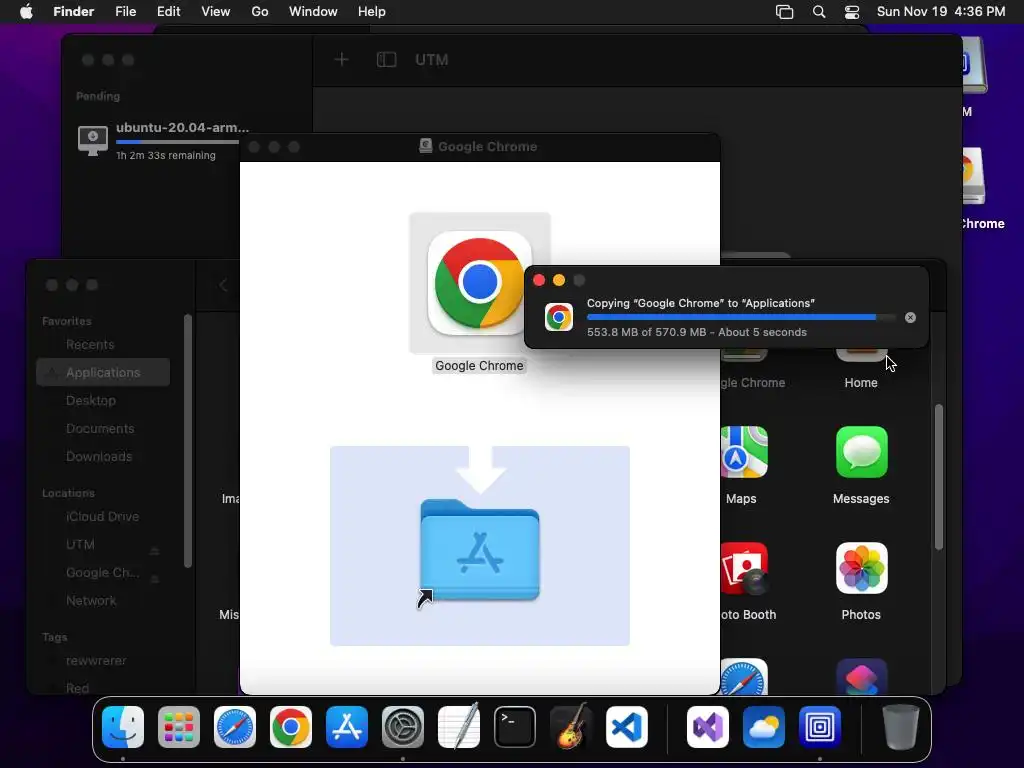The height and width of the screenshot is (768, 1024).
Task: Open App Store in the Dock
Action: [x=347, y=727]
